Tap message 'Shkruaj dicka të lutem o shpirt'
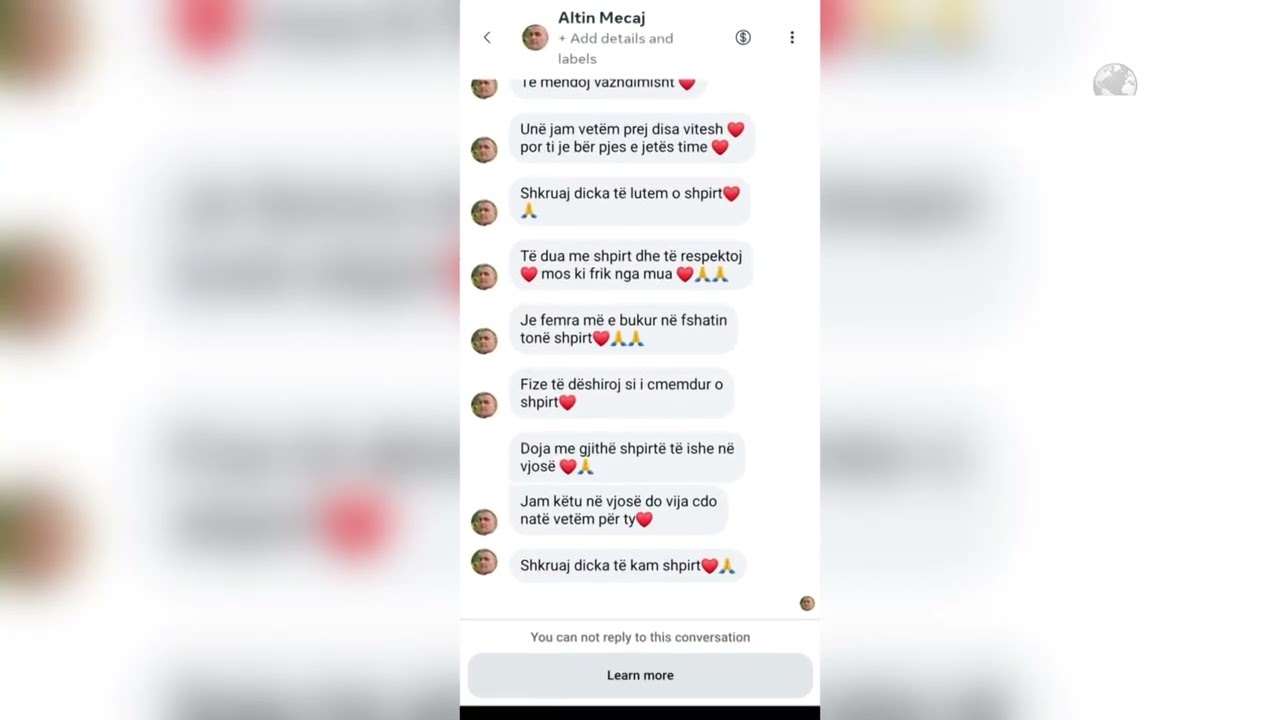 tap(630, 201)
